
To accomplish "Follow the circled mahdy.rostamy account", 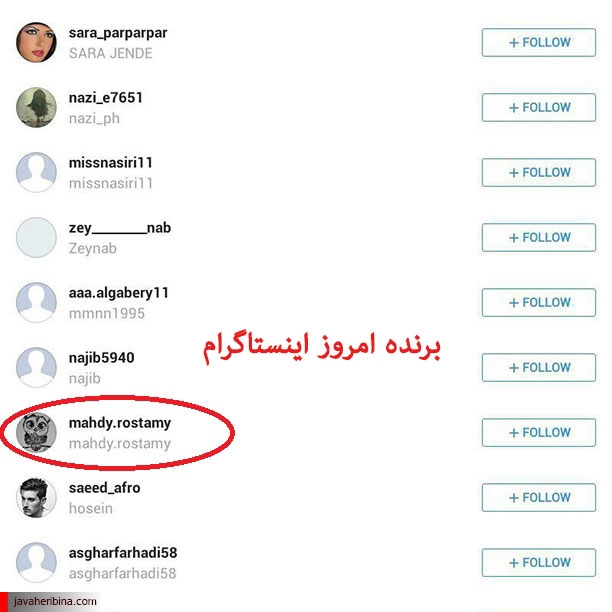I will [539, 432].
